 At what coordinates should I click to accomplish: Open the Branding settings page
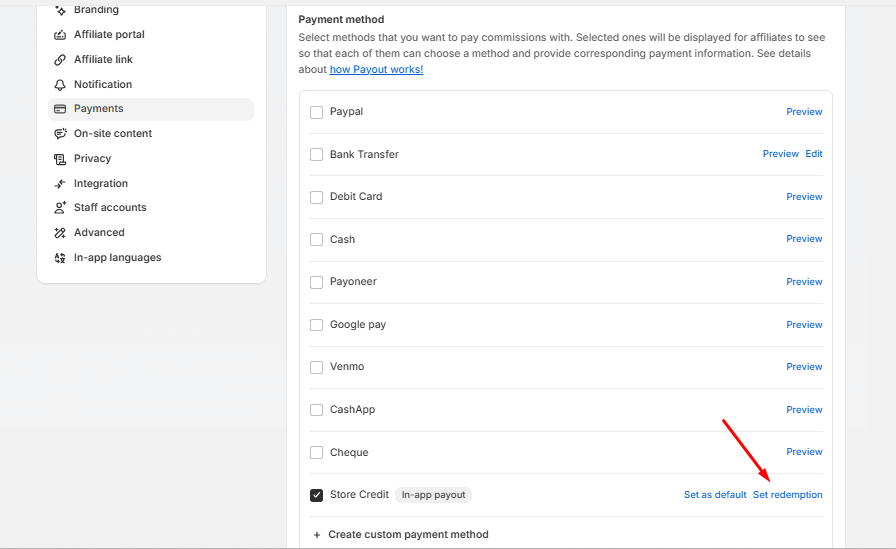point(96,10)
